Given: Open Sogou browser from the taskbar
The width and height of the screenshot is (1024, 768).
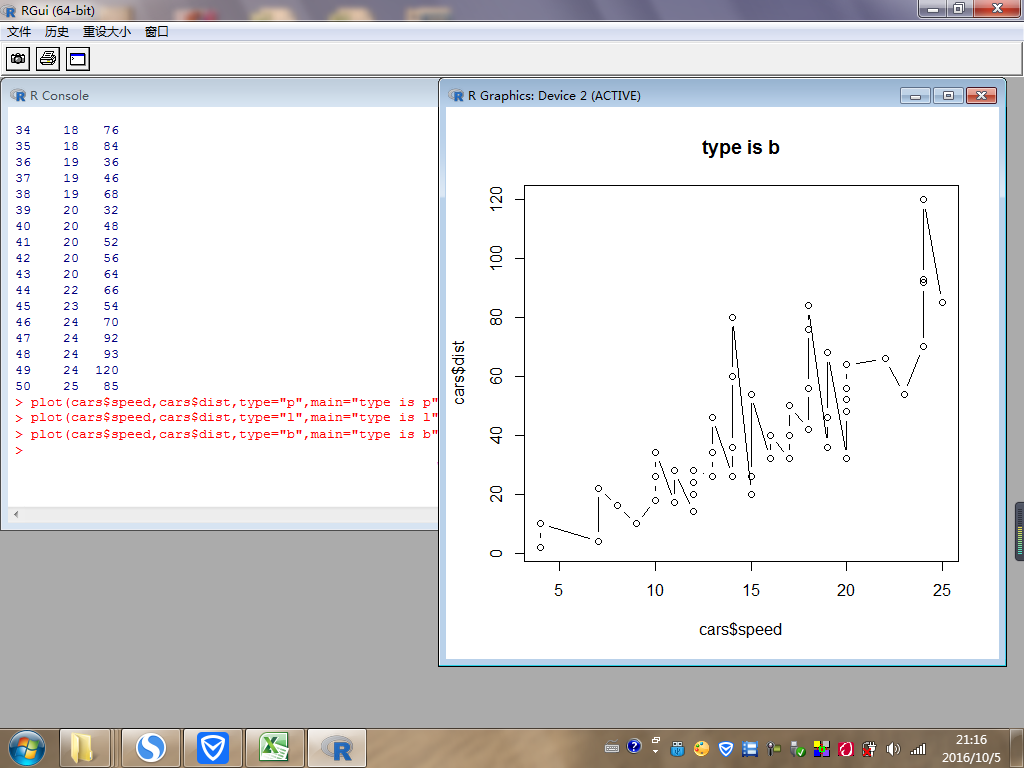Looking at the screenshot, I should click(x=151, y=748).
